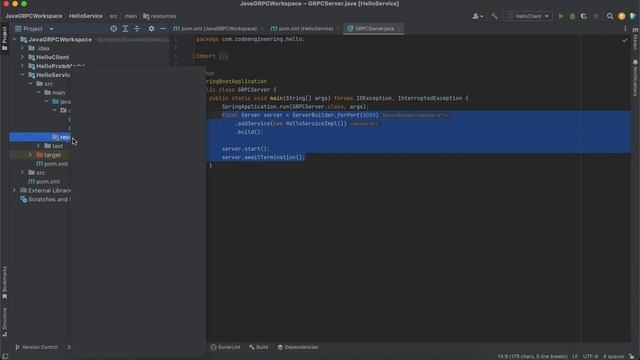Screen dimensions: 640x360
Task: Hide the Project panel with minus icon
Action: pyautogui.click(x=163, y=29)
